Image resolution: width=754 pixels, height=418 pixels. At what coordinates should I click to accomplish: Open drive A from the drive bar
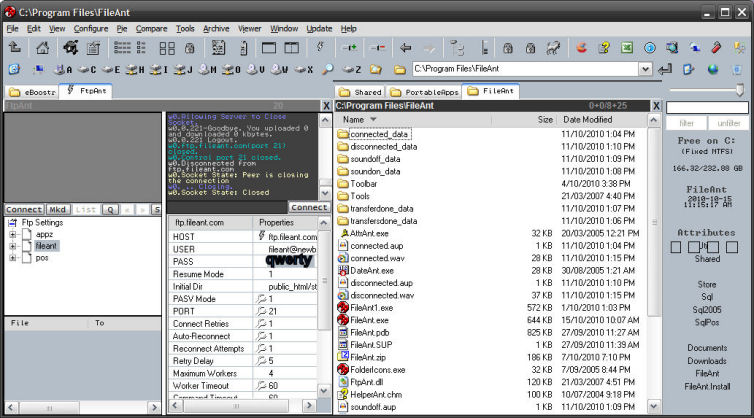tap(63, 70)
